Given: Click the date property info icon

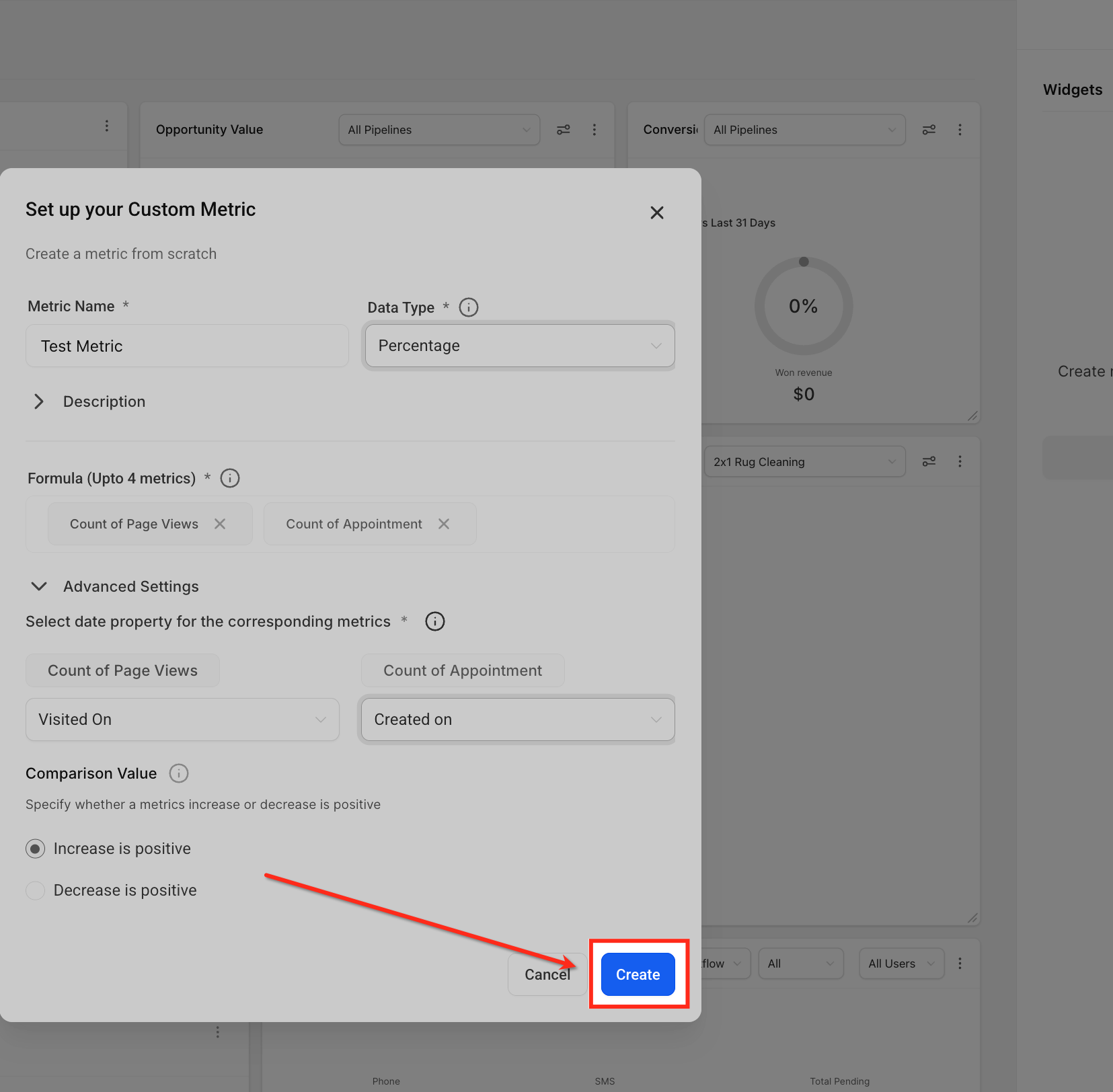Looking at the screenshot, I should coord(435,621).
